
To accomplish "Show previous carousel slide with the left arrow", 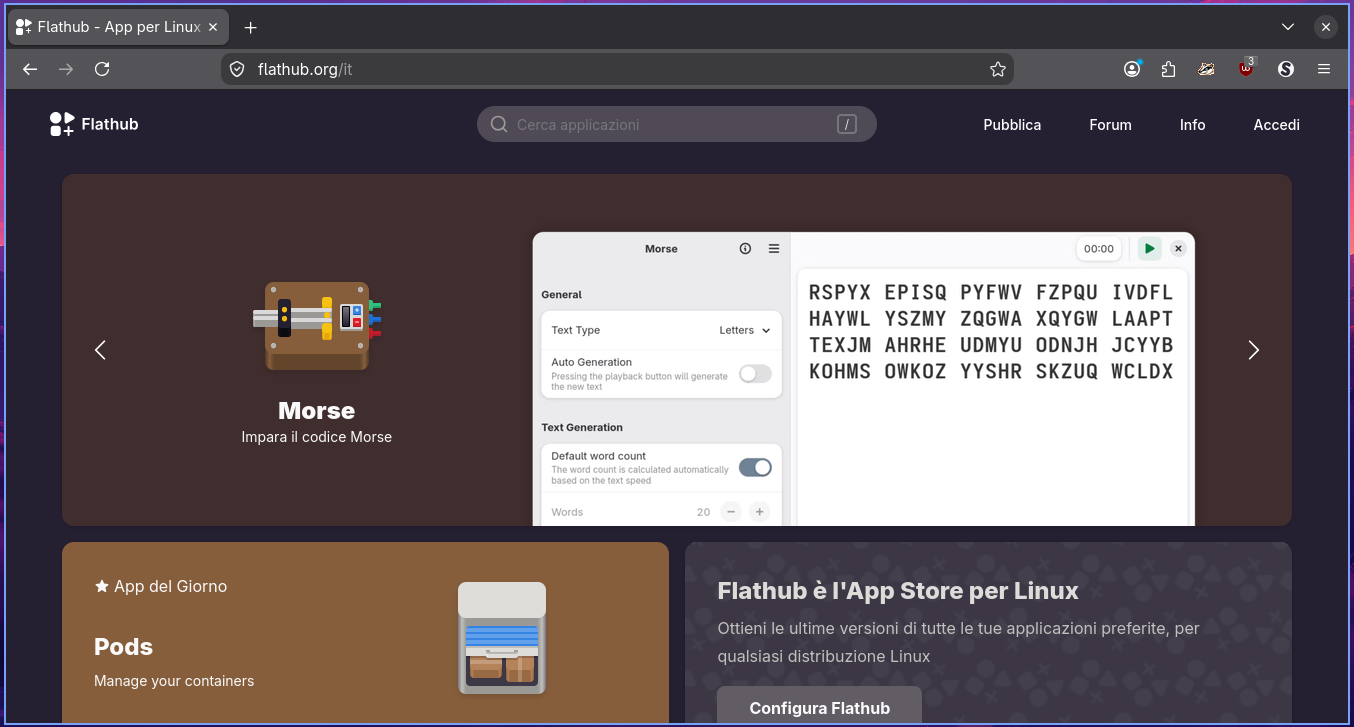I will pyautogui.click(x=100, y=350).
